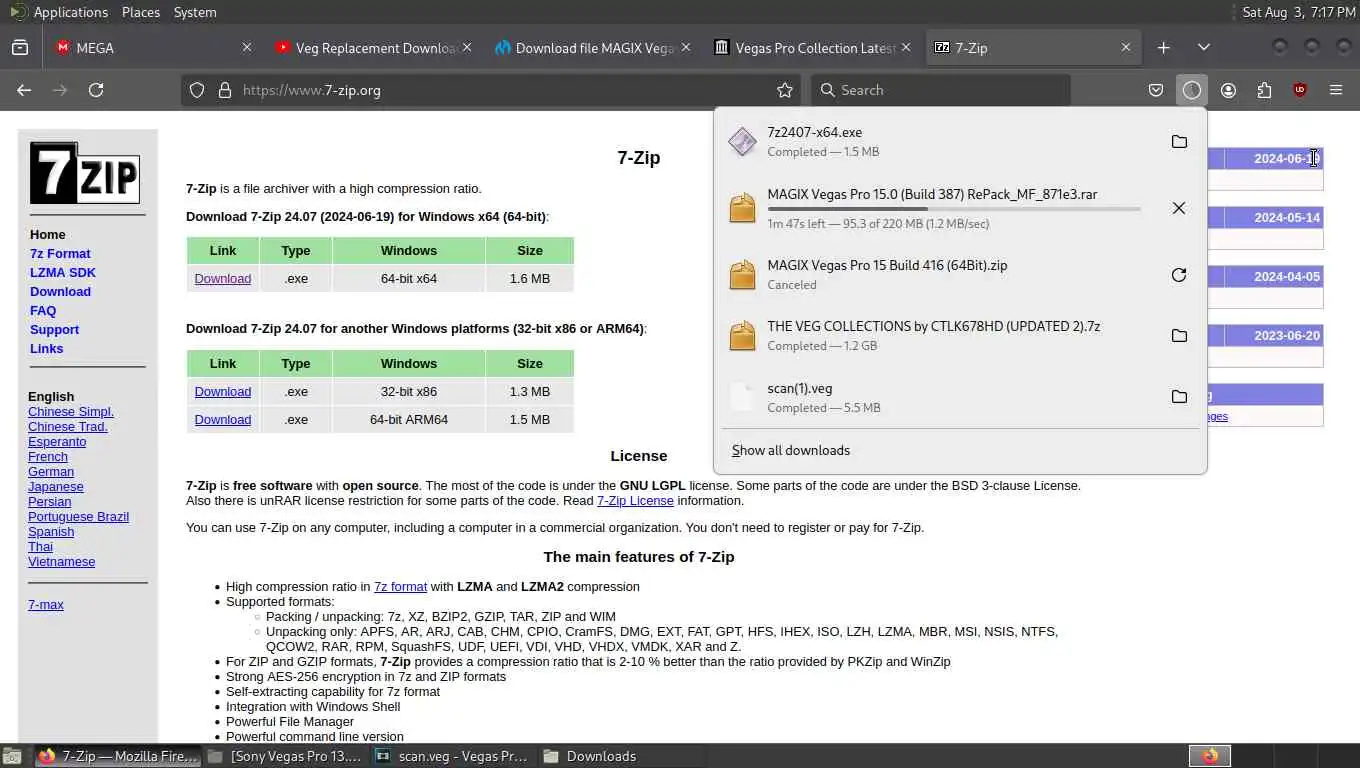Go to 7z Format sidebar link
The height and width of the screenshot is (768, 1360).
[x=60, y=253]
